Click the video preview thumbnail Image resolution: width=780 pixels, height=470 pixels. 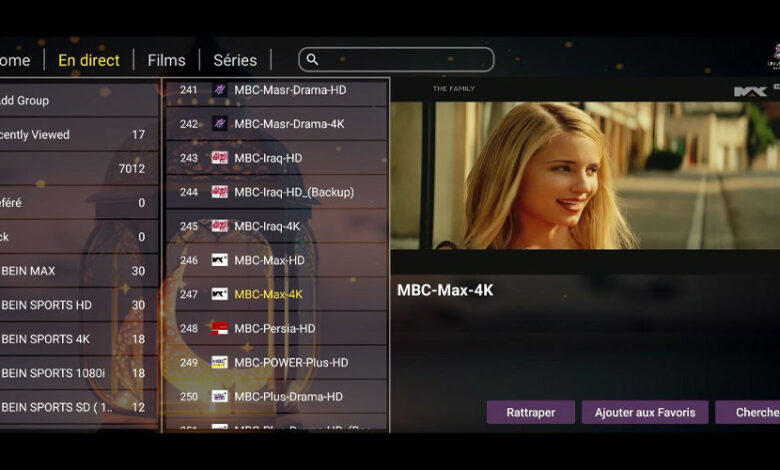coord(585,175)
